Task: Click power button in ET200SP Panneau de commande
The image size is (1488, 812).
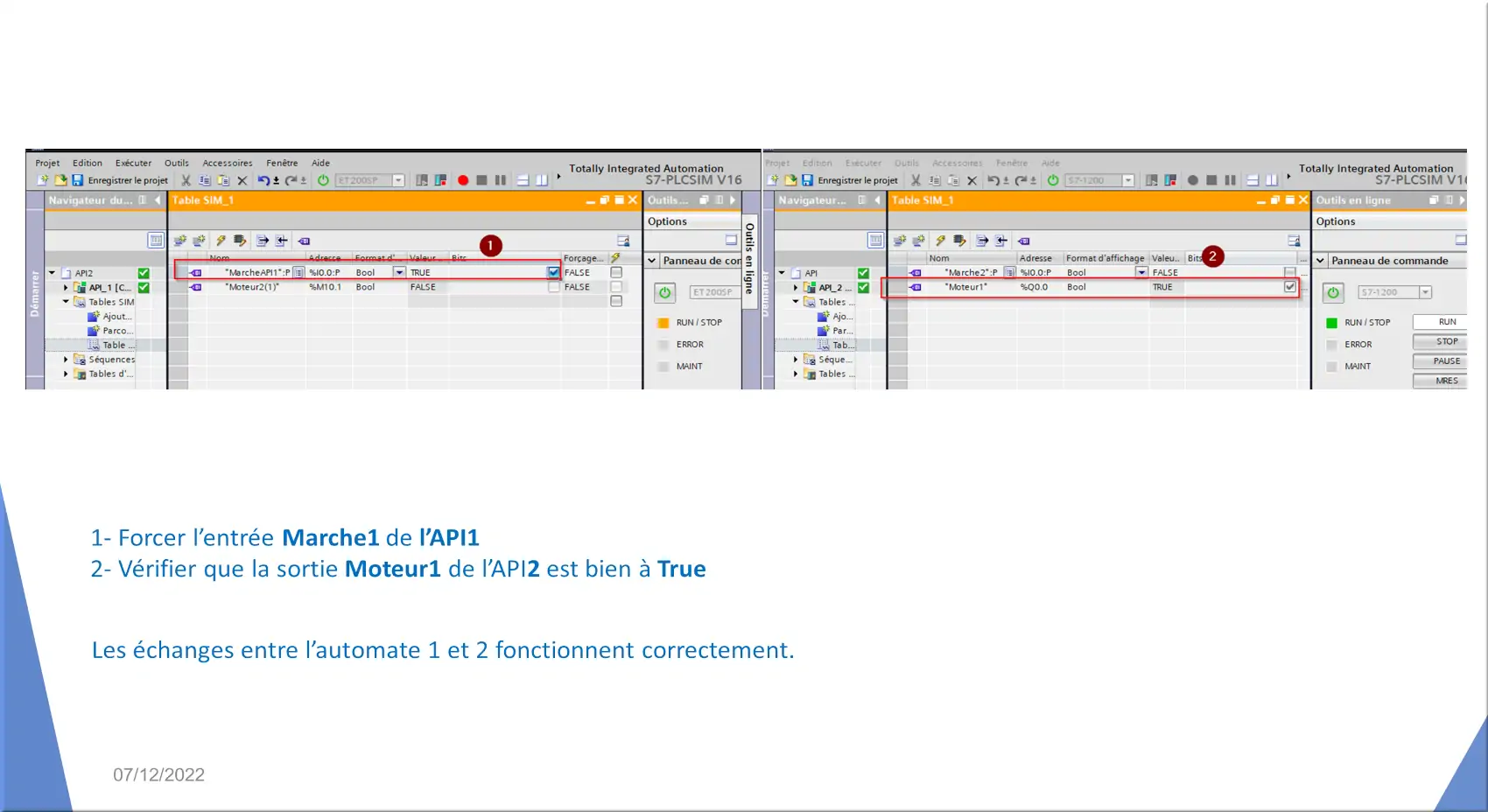Action: 664,292
